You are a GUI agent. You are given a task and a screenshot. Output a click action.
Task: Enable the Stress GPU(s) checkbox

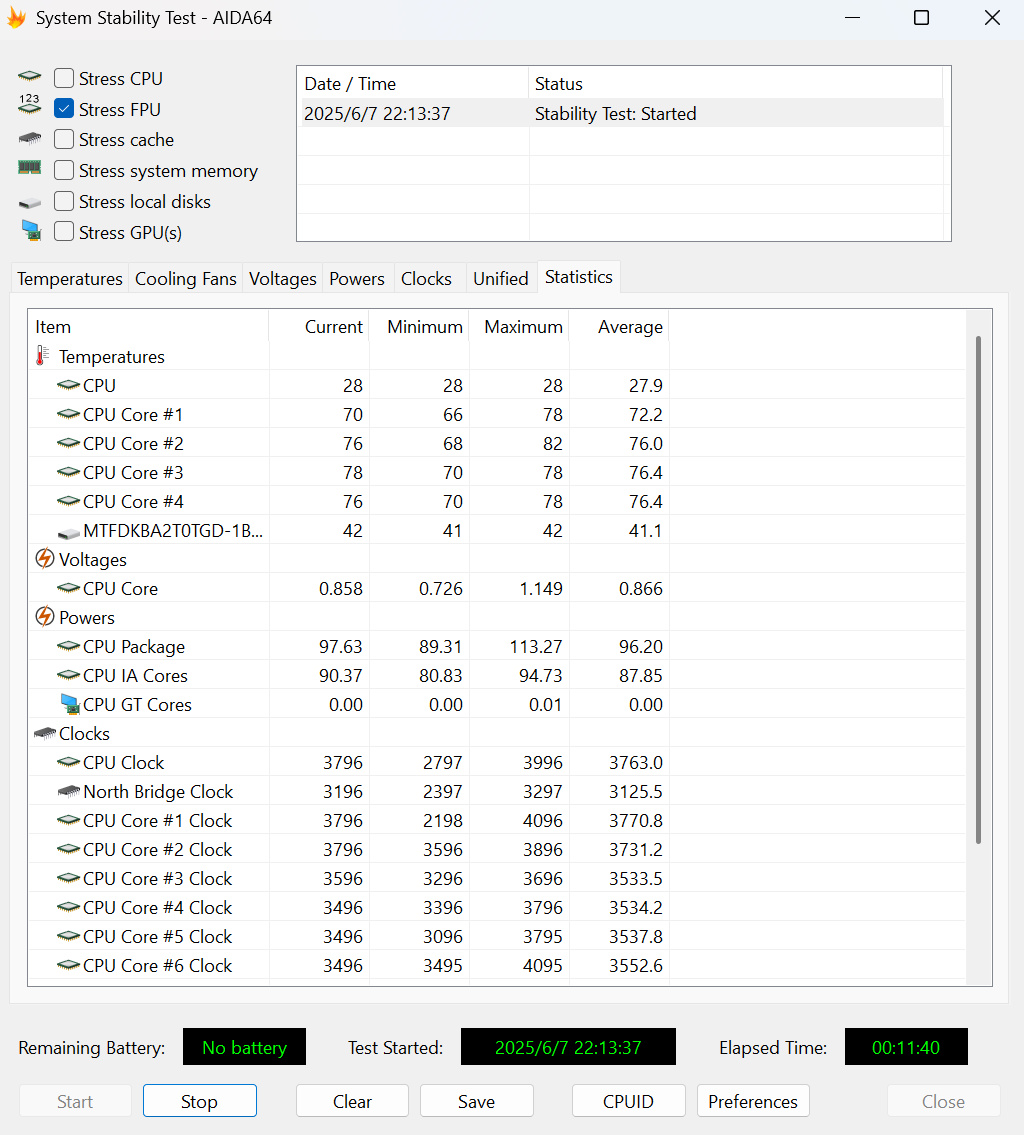[64, 232]
